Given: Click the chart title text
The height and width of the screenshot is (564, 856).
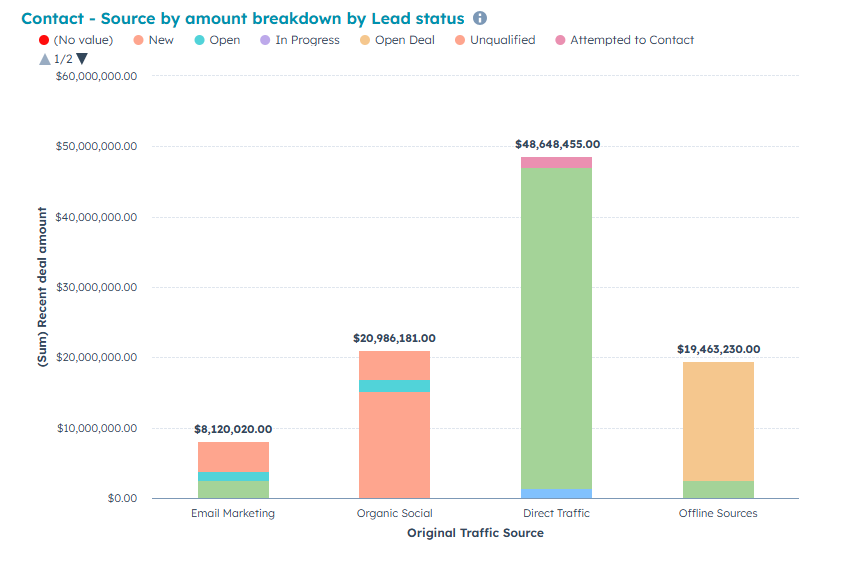Looking at the screenshot, I should (x=243, y=19).
